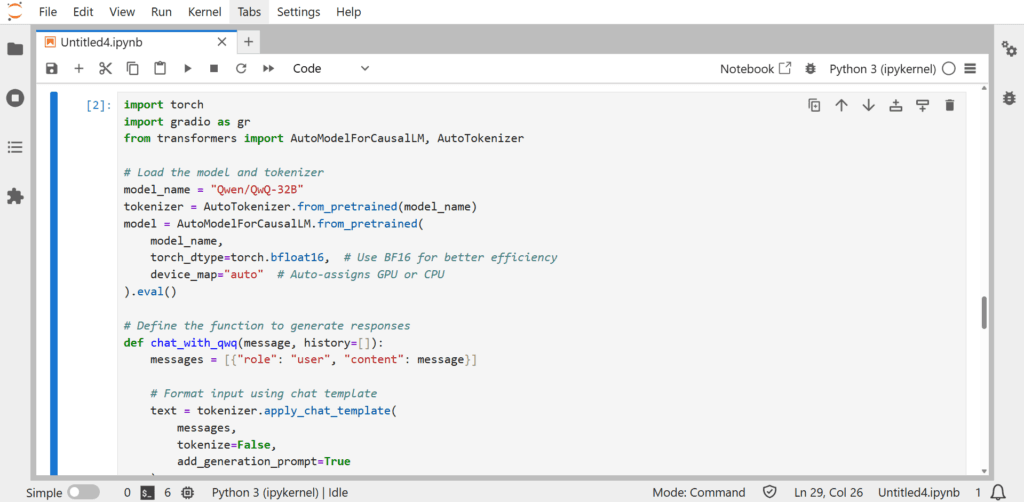The image size is (1024, 502).
Task: Toggle the Simple interface mode switch
Action: pos(83,492)
